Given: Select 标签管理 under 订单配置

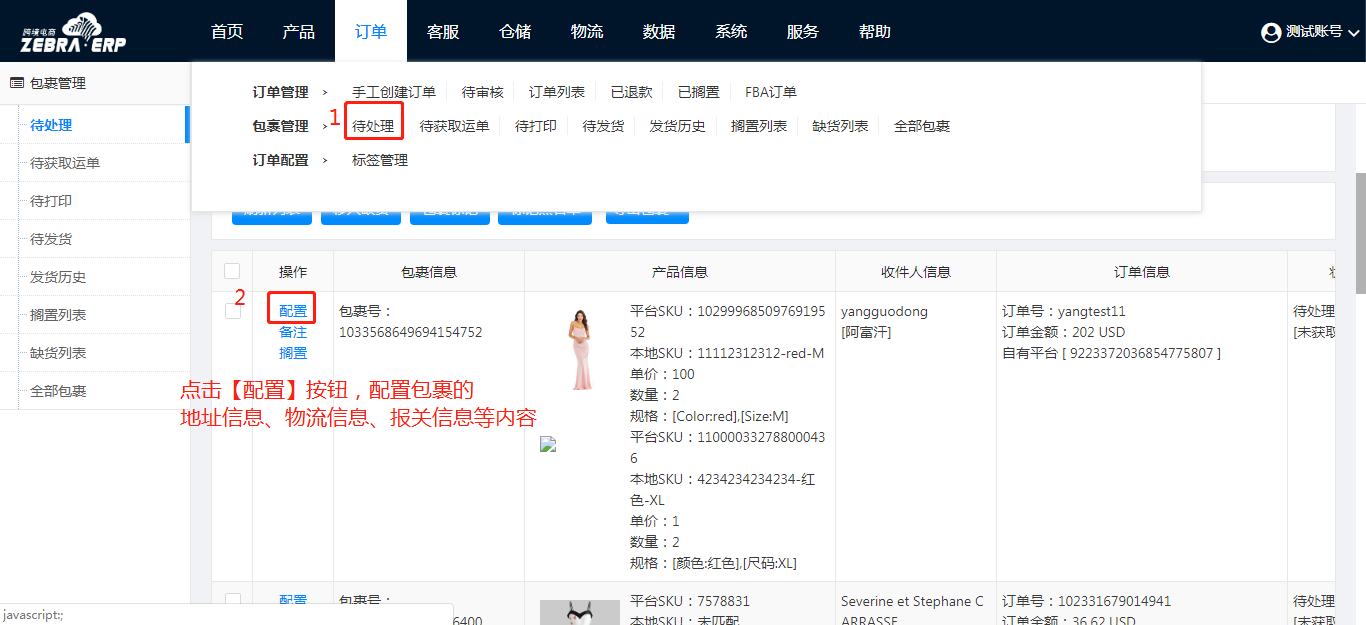Looking at the screenshot, I should click(x=380, y=160).
